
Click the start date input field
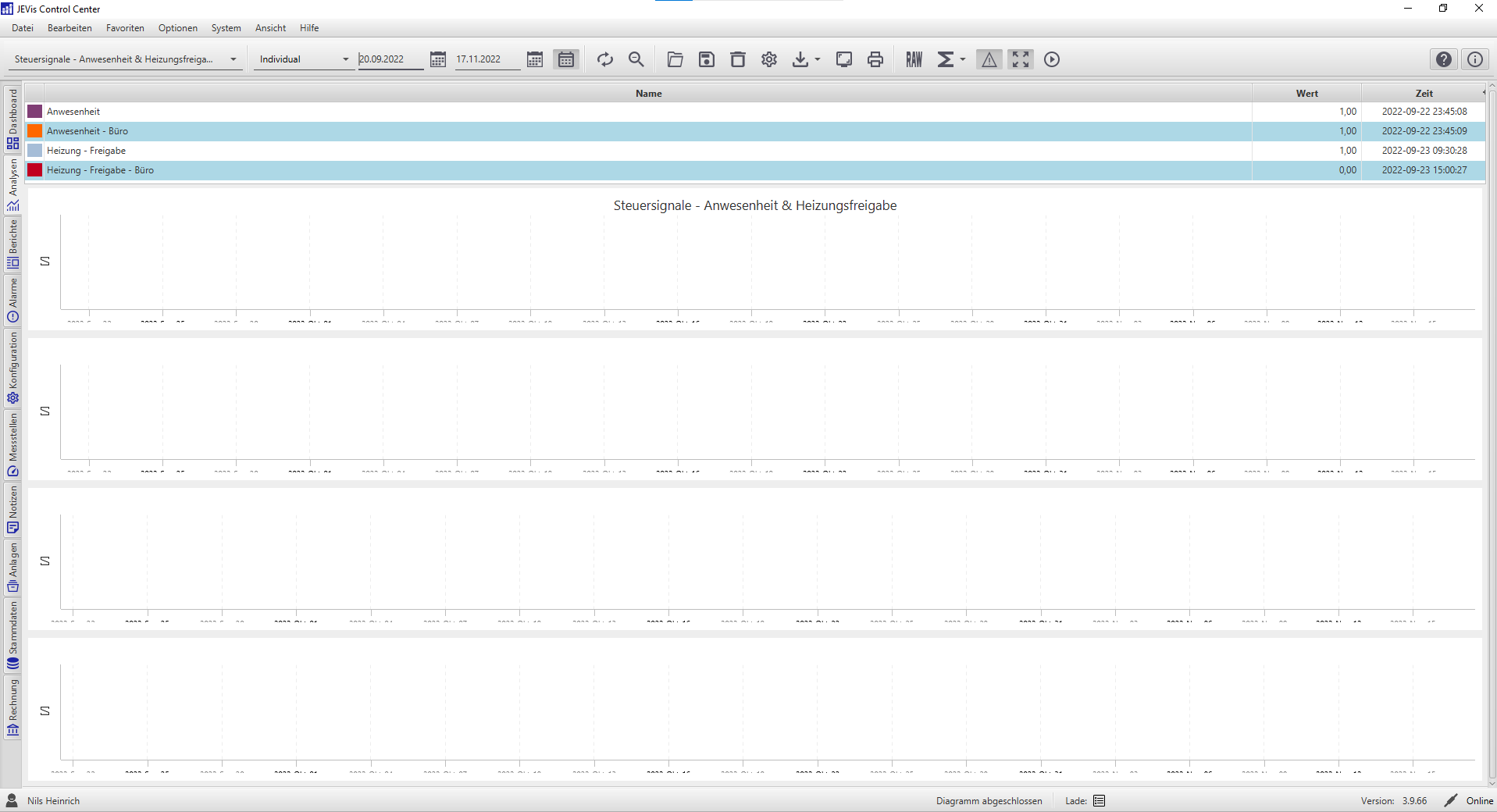(390, 59)
